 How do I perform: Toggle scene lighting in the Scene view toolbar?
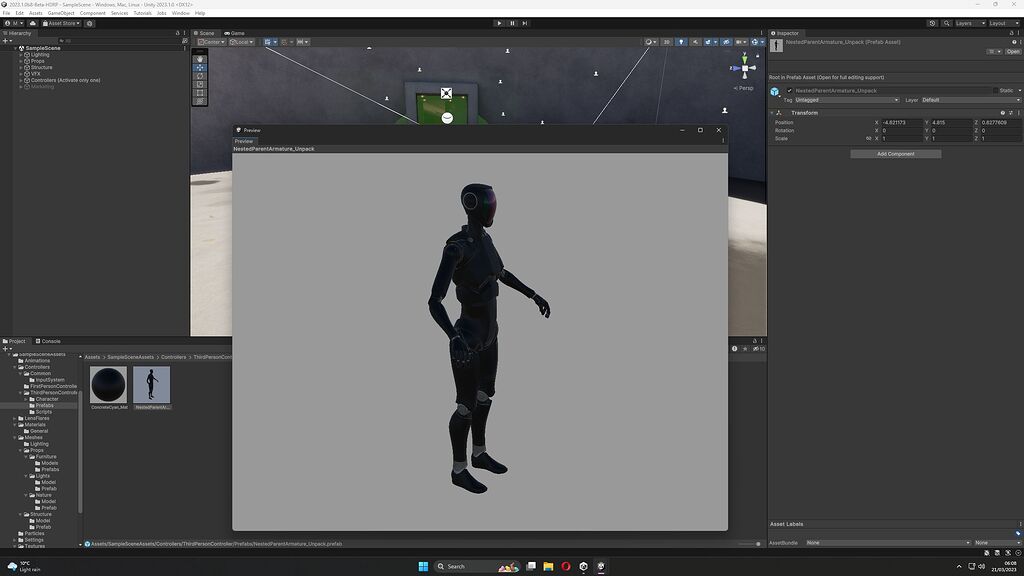[681, 42]
